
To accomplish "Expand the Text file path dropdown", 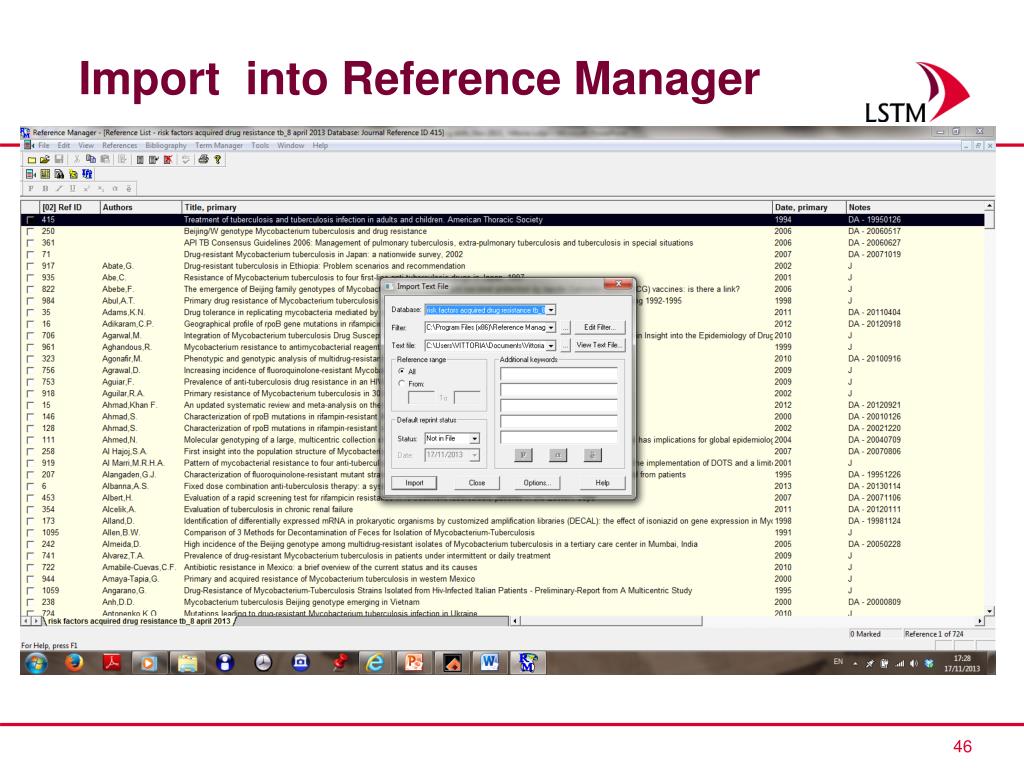I will (551, 345).
